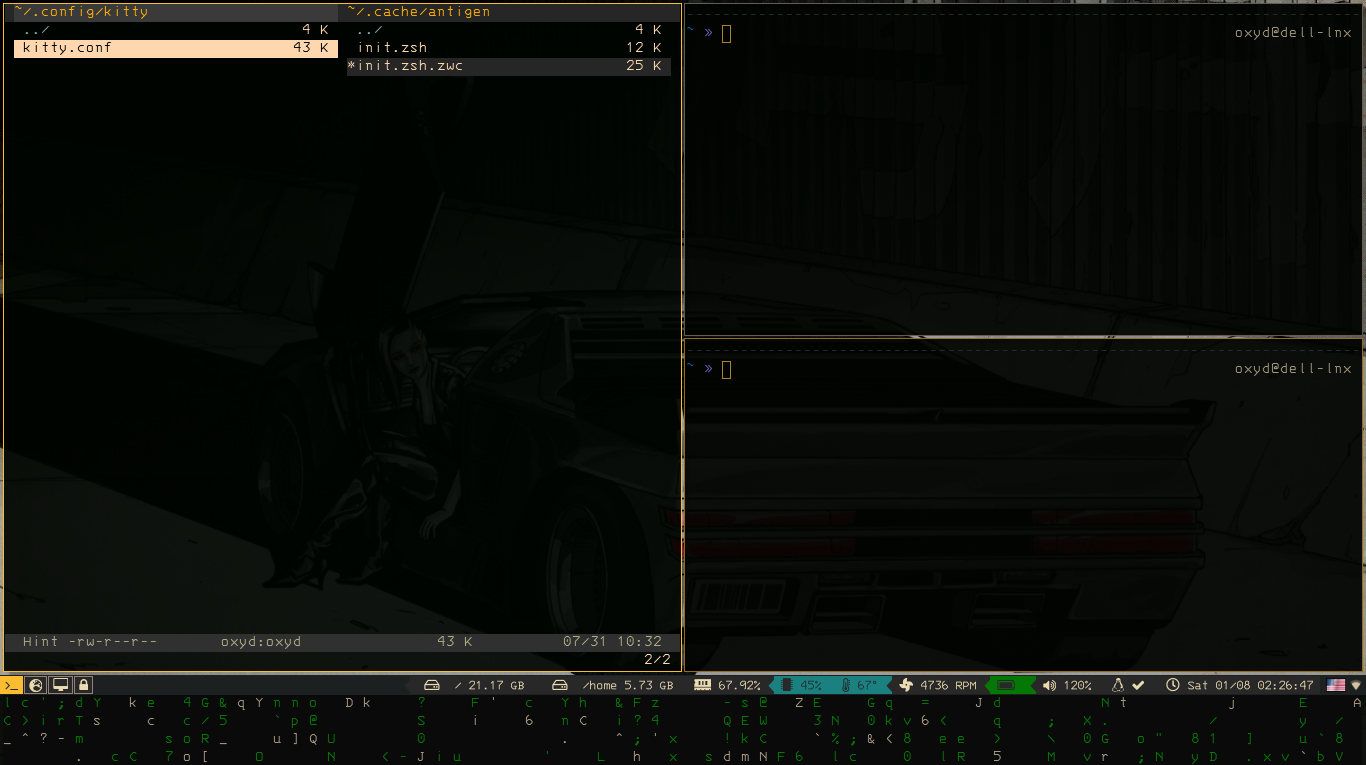Click oxyd@dell-lnx in the top terminal
Viewport: 1366px width, 765px height.
(1293, 33)
